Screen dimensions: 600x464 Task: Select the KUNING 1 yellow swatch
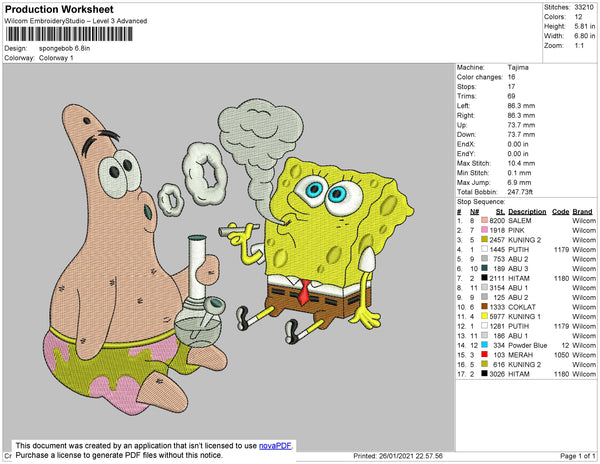[484, 316]
